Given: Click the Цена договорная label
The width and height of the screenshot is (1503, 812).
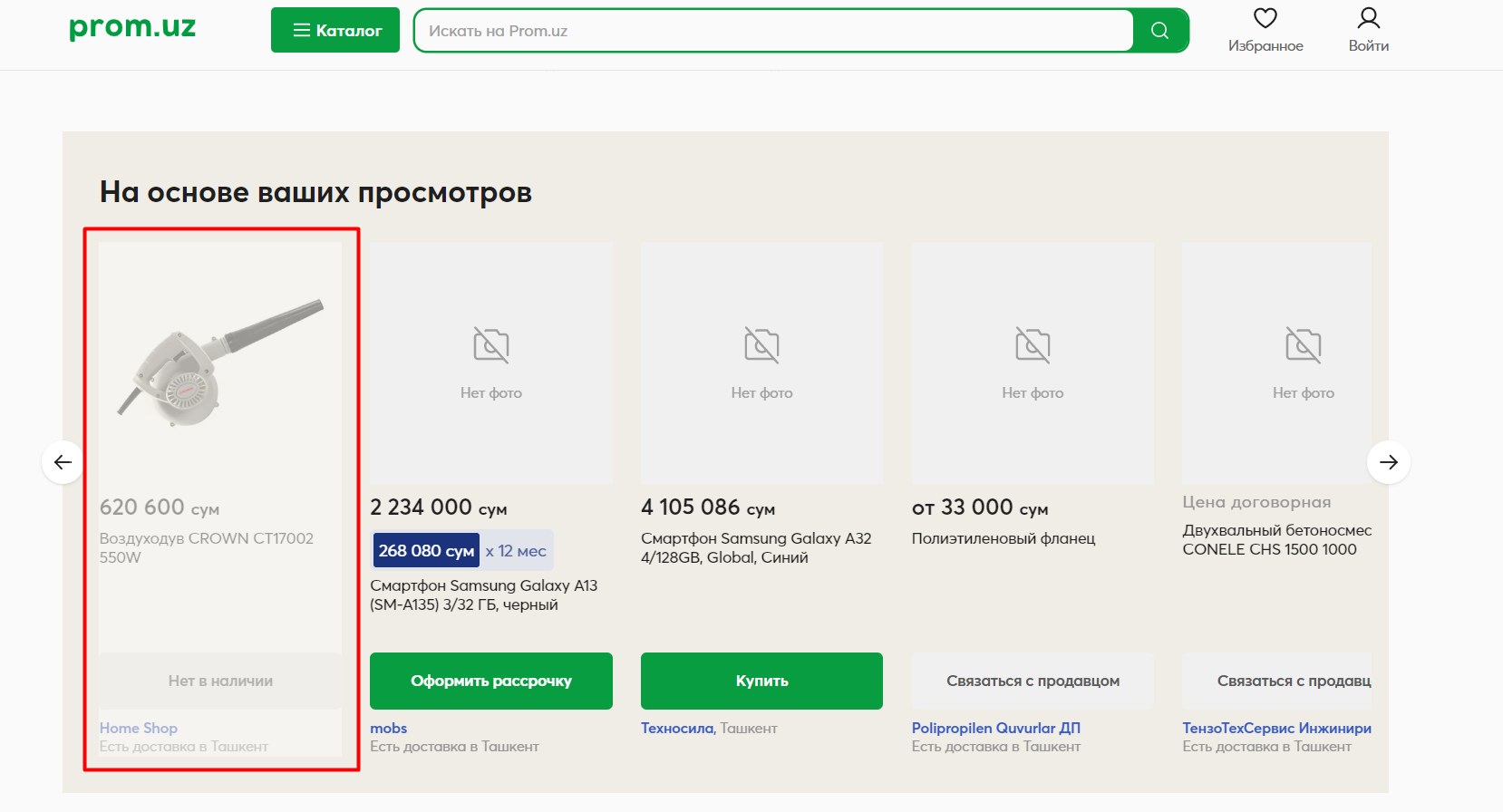Looking at the screenshot, I should click(1256, 502).
